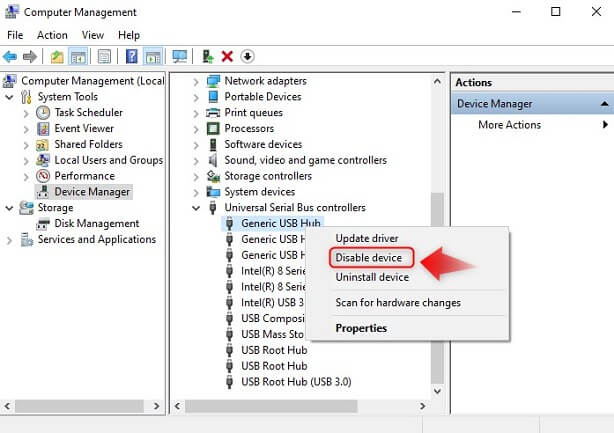Screen dimensions: 614x433
Task: Click device list scroll-down arrow
Action: point(437,391)
